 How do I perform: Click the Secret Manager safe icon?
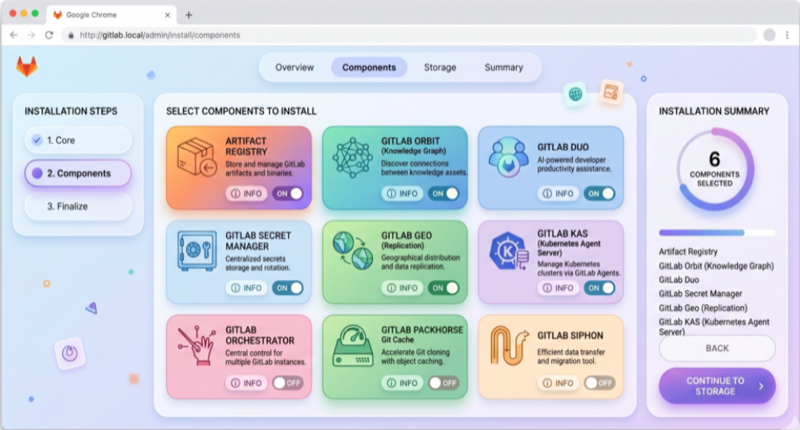tap(197, 250)
